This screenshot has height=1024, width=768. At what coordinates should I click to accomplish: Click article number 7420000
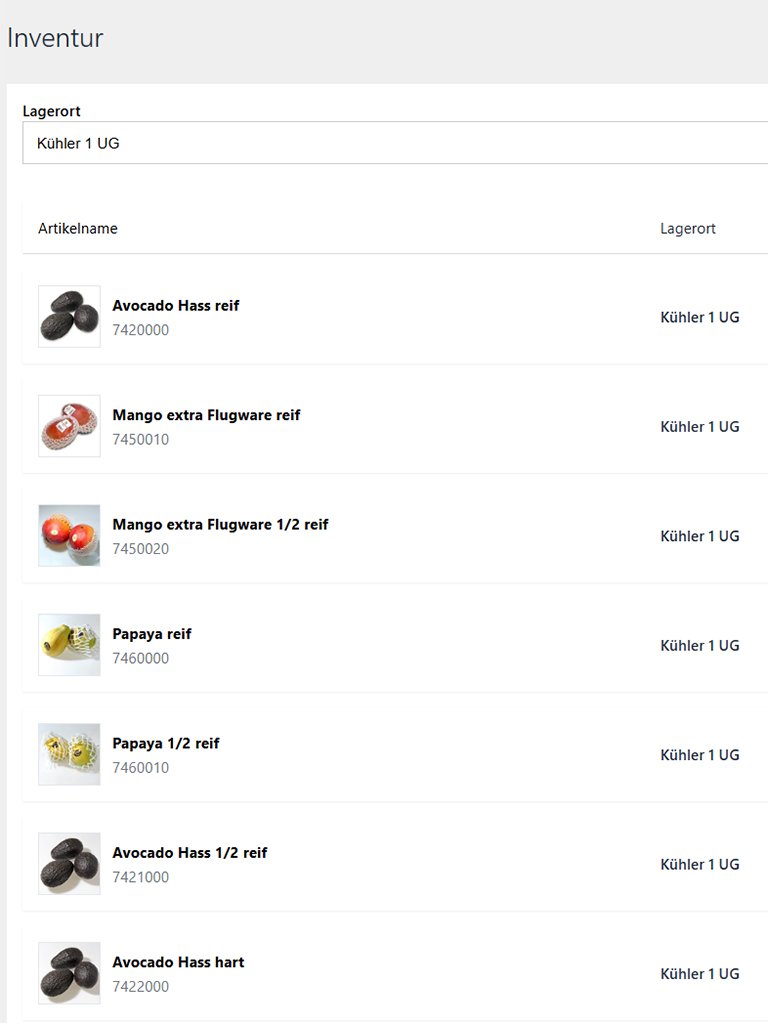coord(141,330)
